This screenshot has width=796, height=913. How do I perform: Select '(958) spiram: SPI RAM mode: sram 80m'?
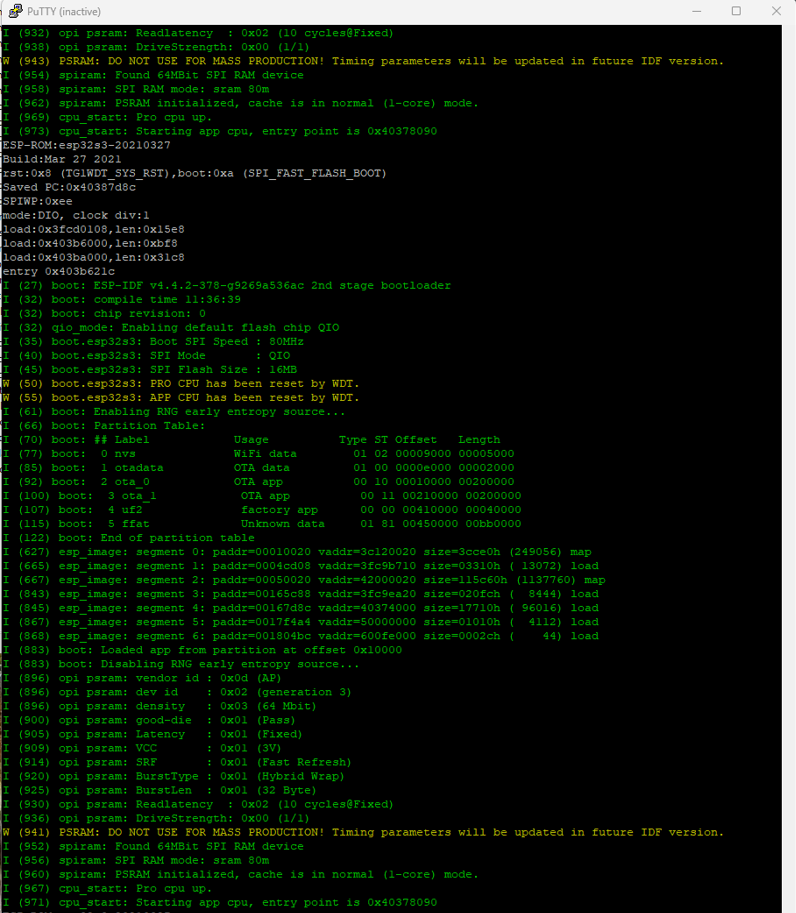pos(136,89)
